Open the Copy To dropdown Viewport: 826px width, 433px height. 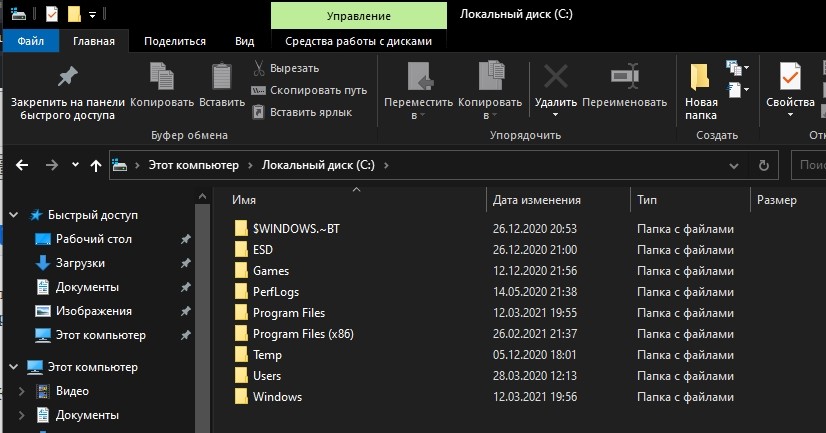pyautogui.click(x=492, y=115)
